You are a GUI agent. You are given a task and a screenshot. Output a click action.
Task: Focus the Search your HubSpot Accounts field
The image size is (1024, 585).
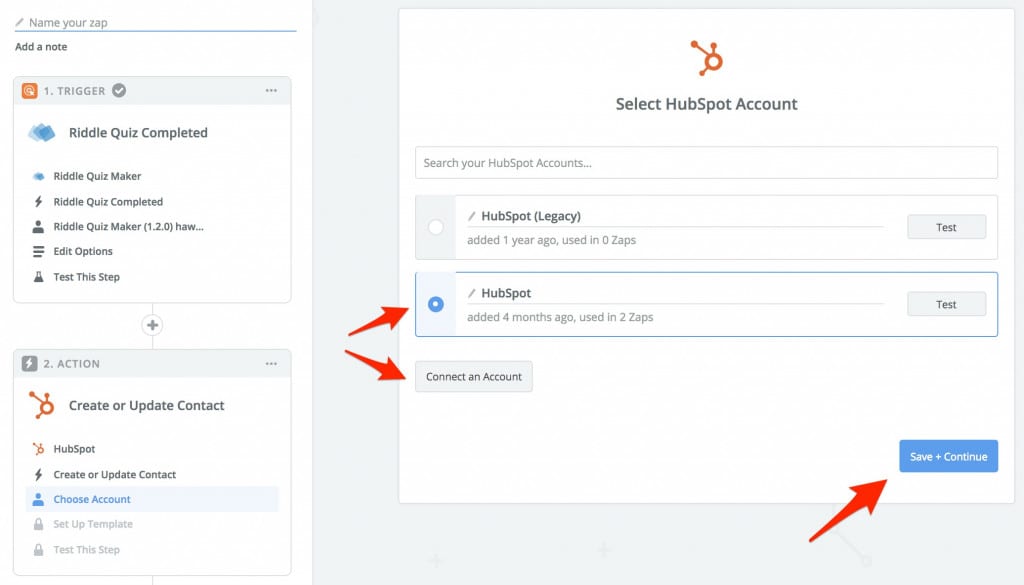707,163
